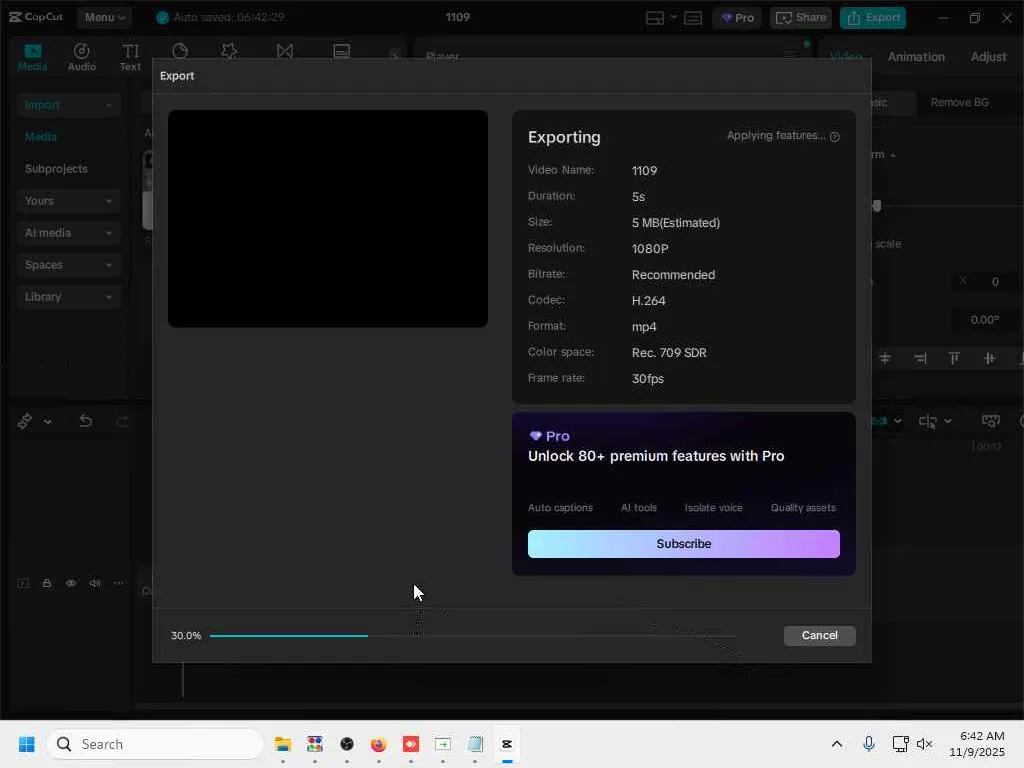This screenshot has width=1024, height=768.
Task: Expand the layout switcher dropdown arrow
Action: [673, 18]
